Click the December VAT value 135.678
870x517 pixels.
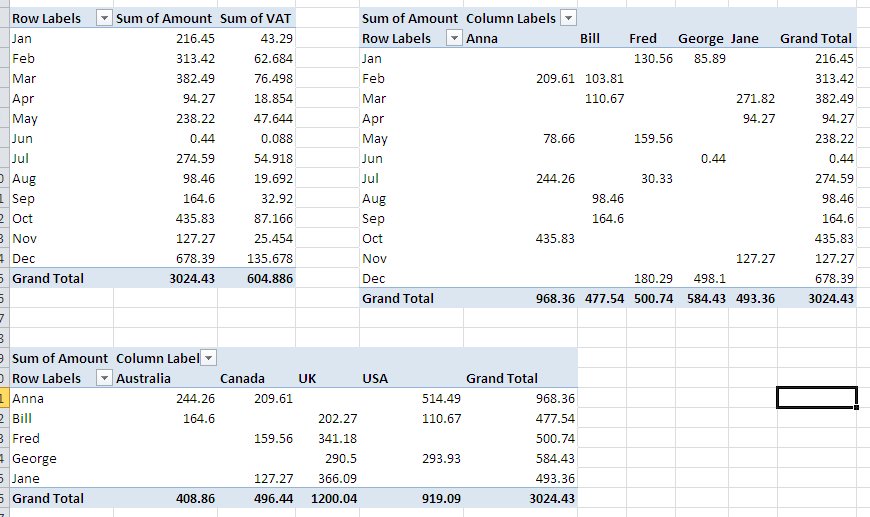coord(268,258)
